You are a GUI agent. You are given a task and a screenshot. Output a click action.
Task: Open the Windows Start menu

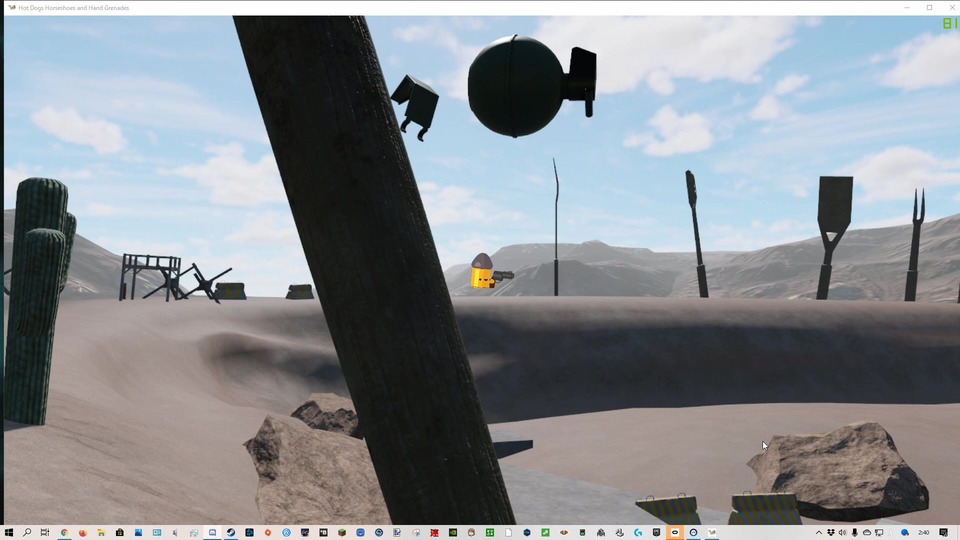pos(9,533)
